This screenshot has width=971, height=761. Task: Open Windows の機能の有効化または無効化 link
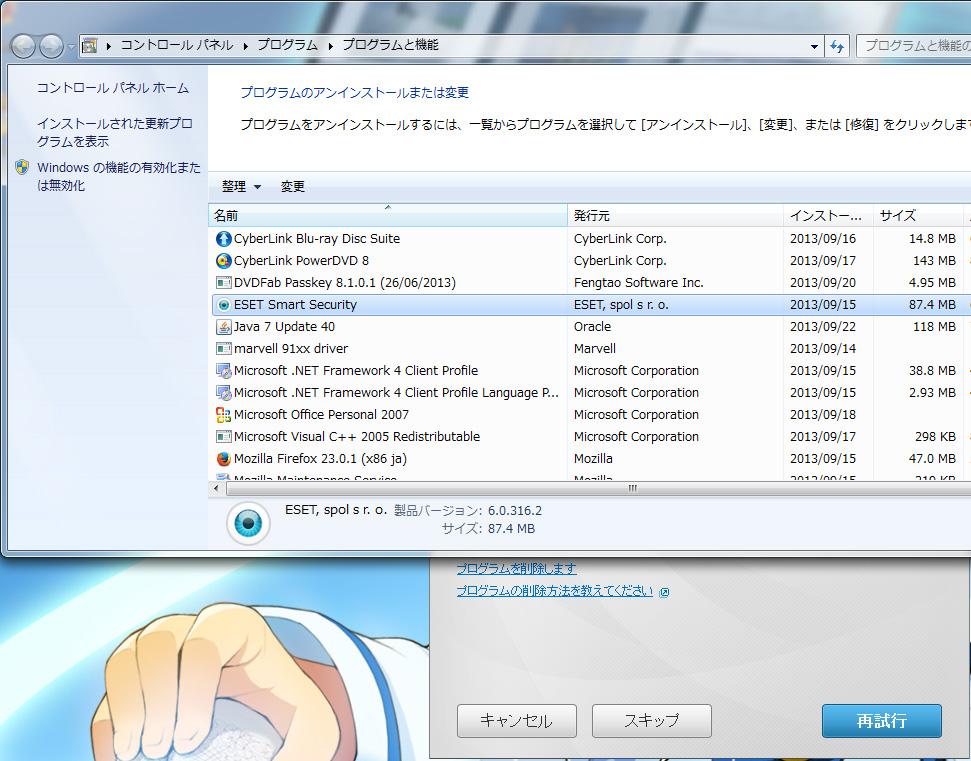(x=119, y=176)
